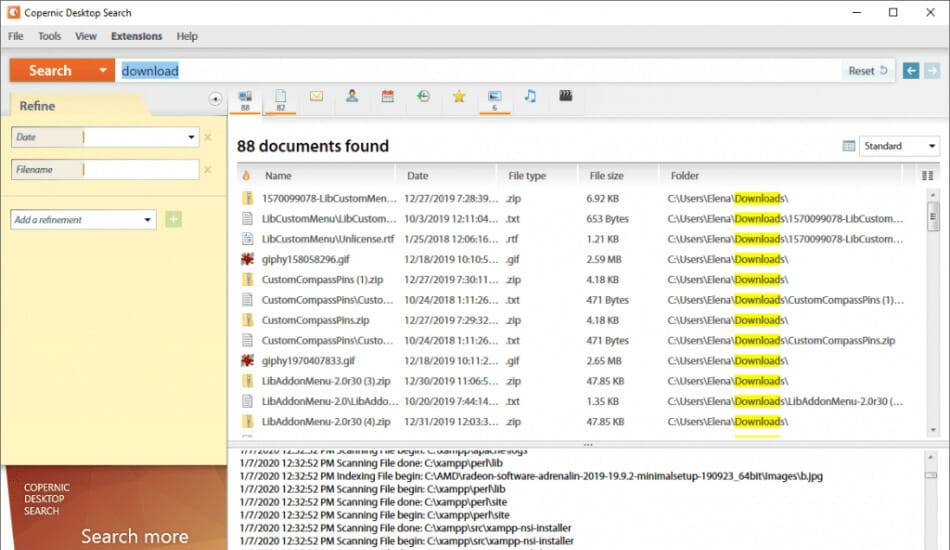This screenshot has width=950, height=550.
Task: Sort results by File type column
Action: (527, 176)
